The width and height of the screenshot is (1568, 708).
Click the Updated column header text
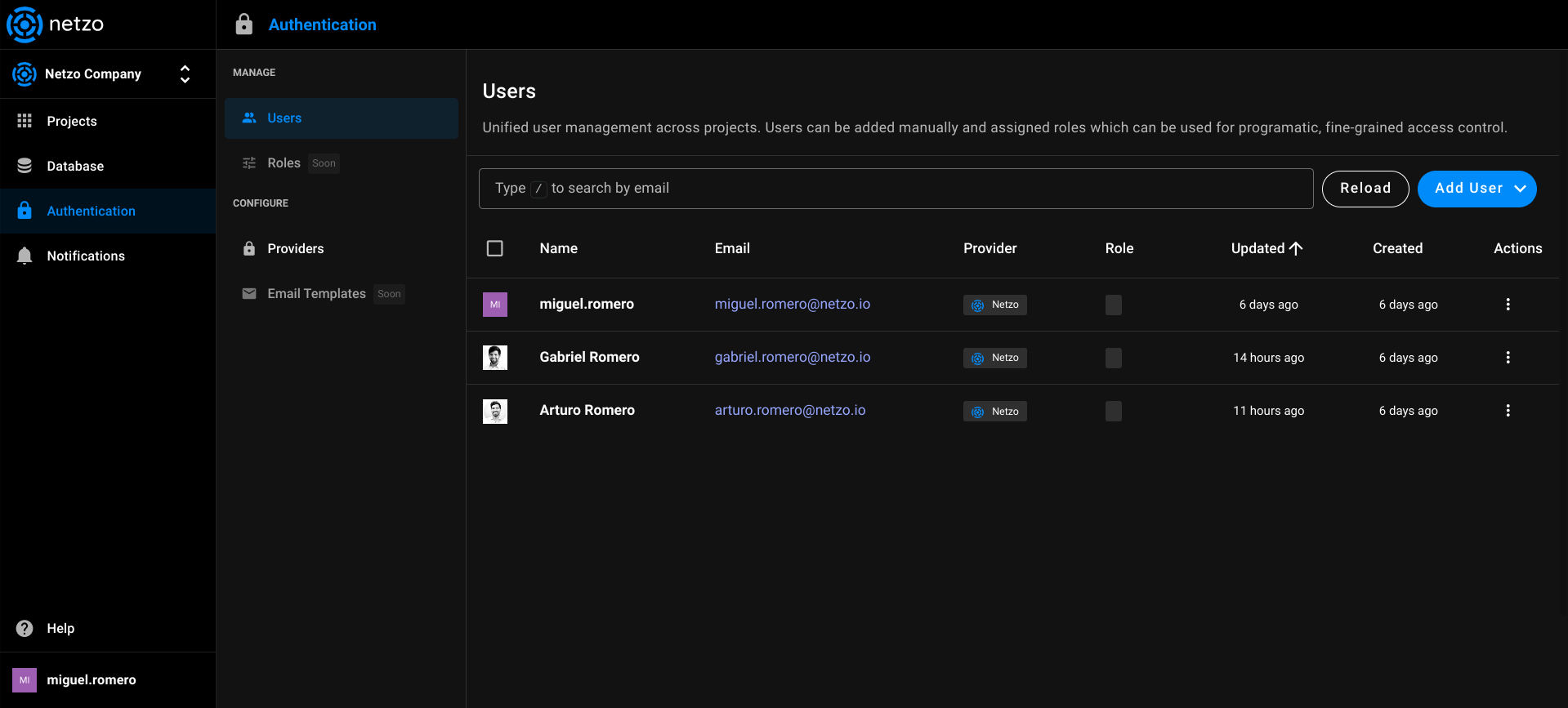pos(1258,248)
